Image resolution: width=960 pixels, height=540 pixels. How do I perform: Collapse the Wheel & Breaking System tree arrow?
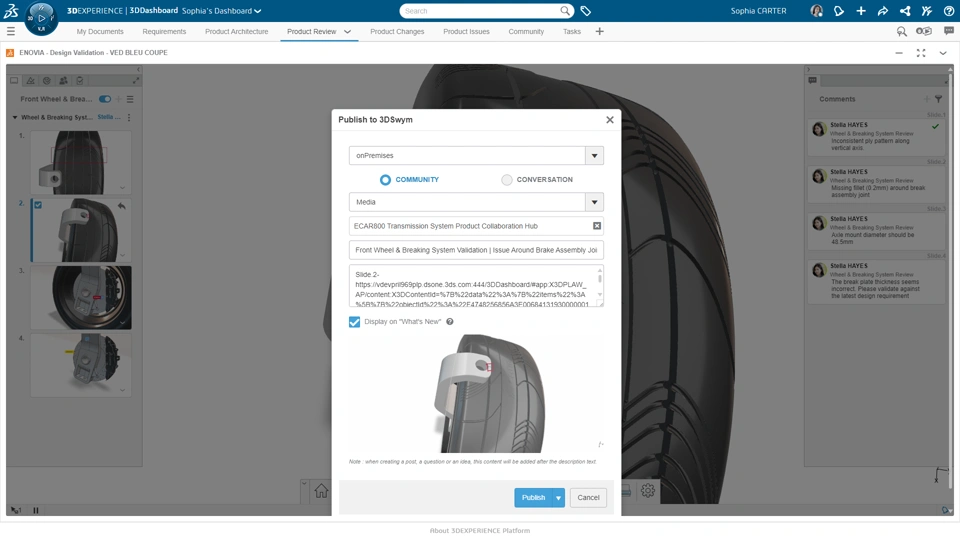[x=15, y=117]
